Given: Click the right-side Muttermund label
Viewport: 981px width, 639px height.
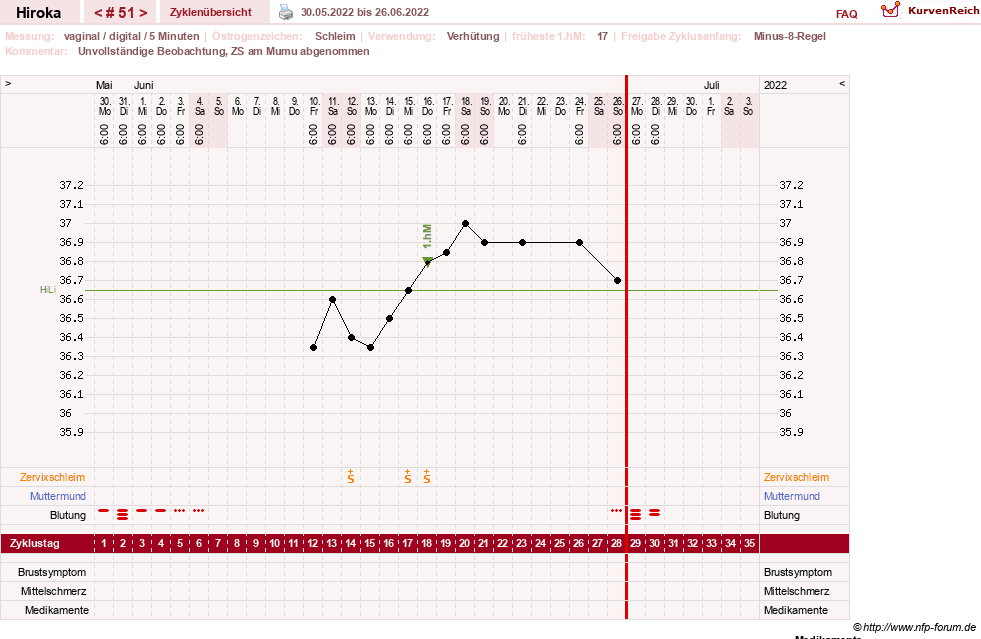Looking at the screenshot, I should [791, 496].
